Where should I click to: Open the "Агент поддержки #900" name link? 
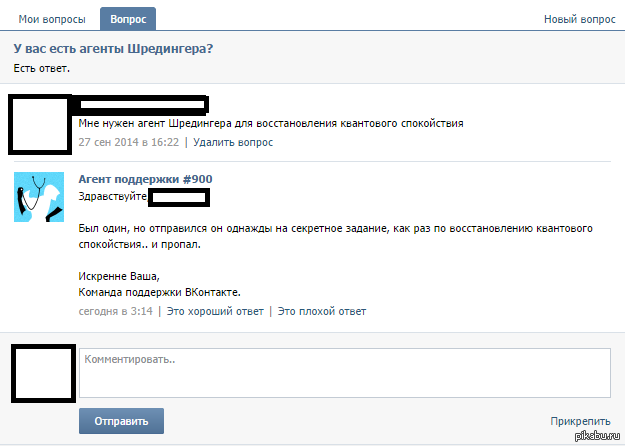coord(145,179)
